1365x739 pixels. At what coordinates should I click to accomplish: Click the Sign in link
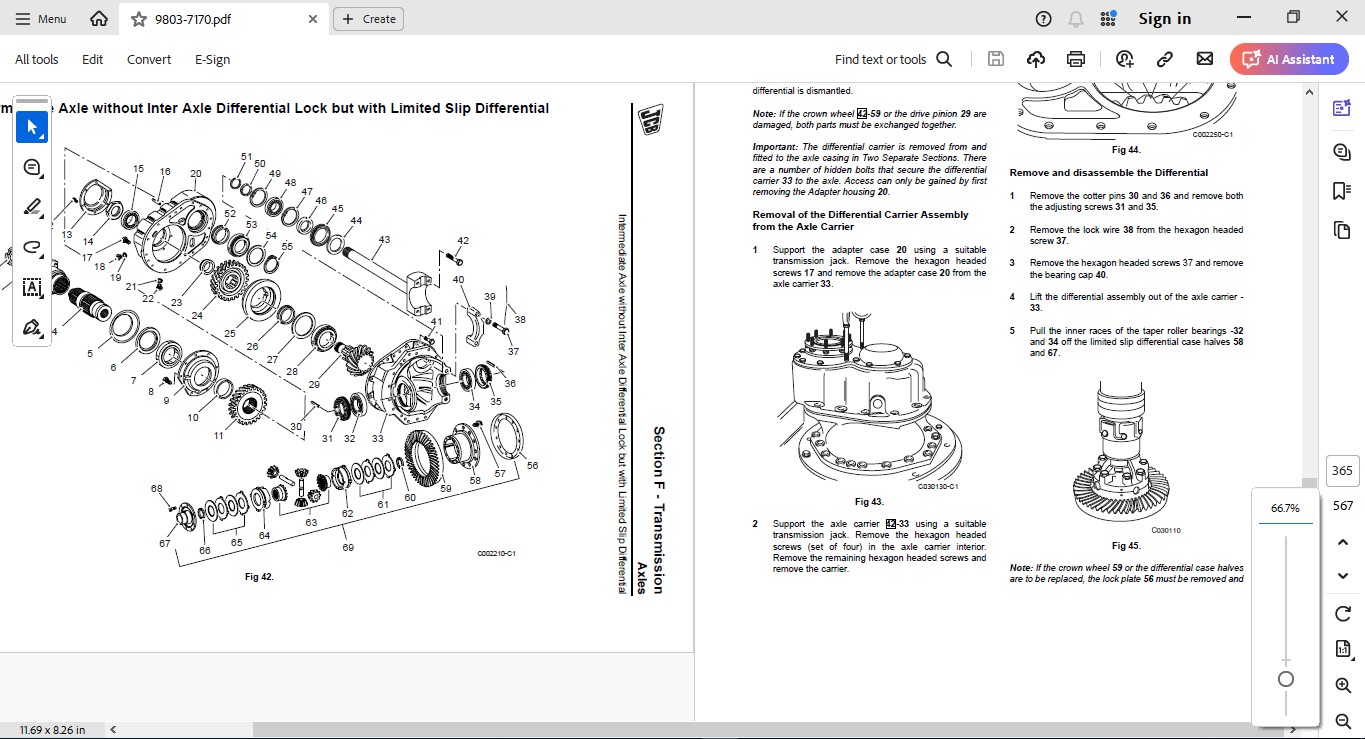1164,19
